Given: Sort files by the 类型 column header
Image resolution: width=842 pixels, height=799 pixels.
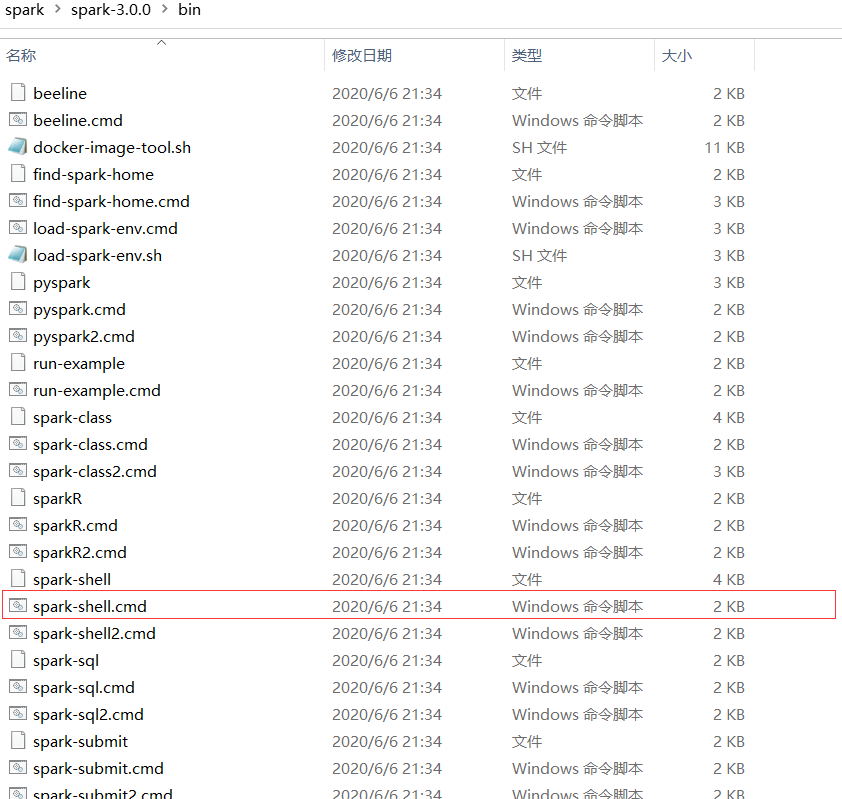Looking at the screenshot, I should point(526,55).
